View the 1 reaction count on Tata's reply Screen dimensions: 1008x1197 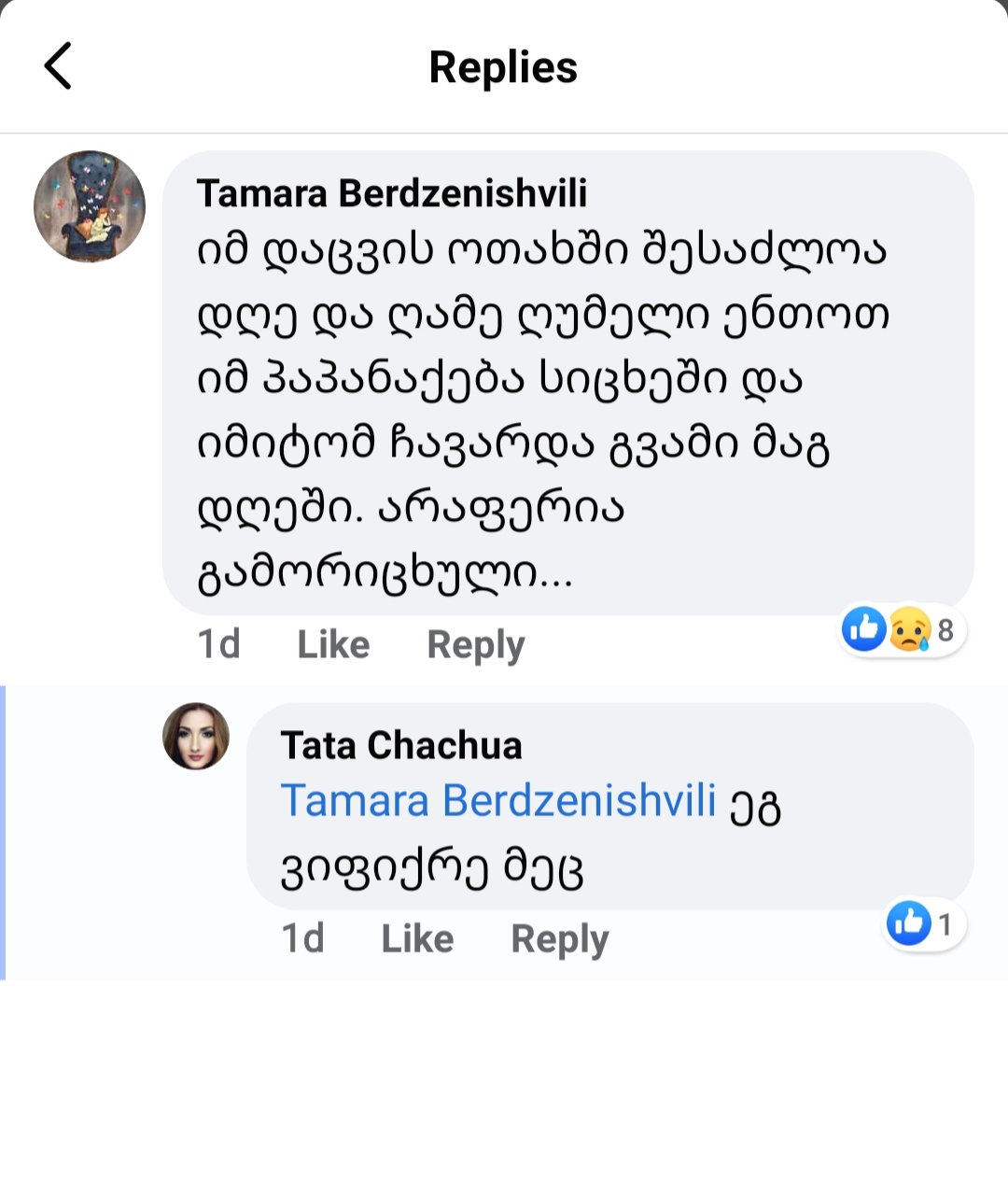pyautogui.click(x=945, y=924)
